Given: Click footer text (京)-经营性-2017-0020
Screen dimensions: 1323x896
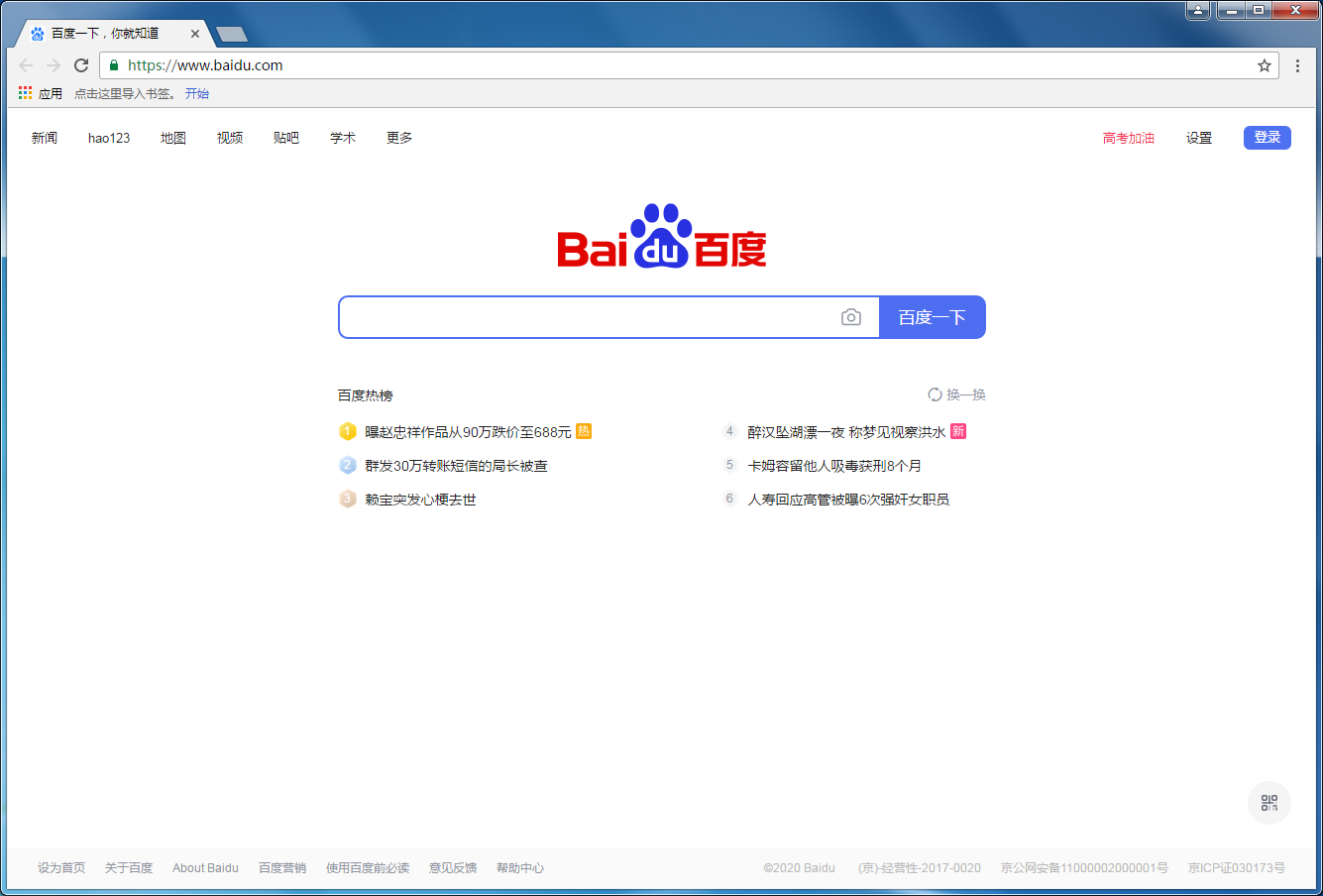Looking at the screenshot, I should (920, 868).
